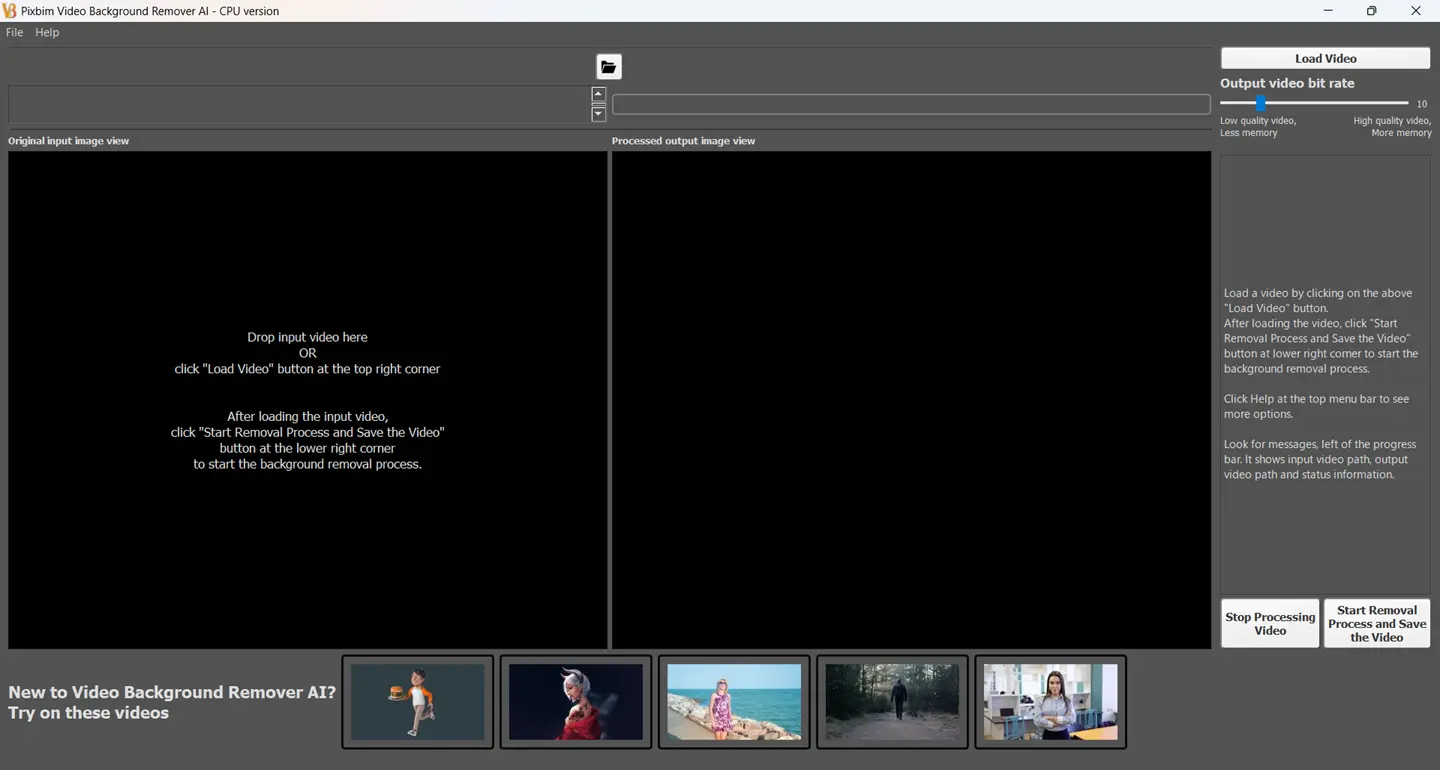Click 'New to Video Background Remover AI?' text
This screenshot has width=1440, height=770.
(172, 692)
